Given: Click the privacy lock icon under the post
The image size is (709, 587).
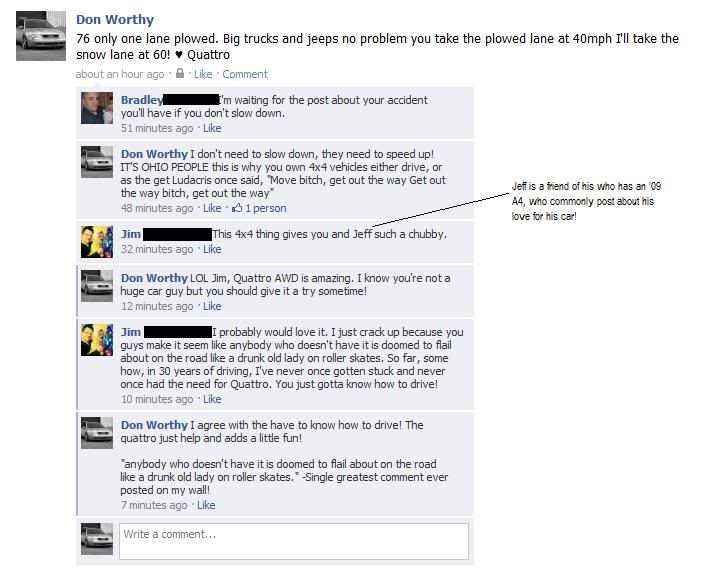Looking at the screenshot, I should pos(180,73).
